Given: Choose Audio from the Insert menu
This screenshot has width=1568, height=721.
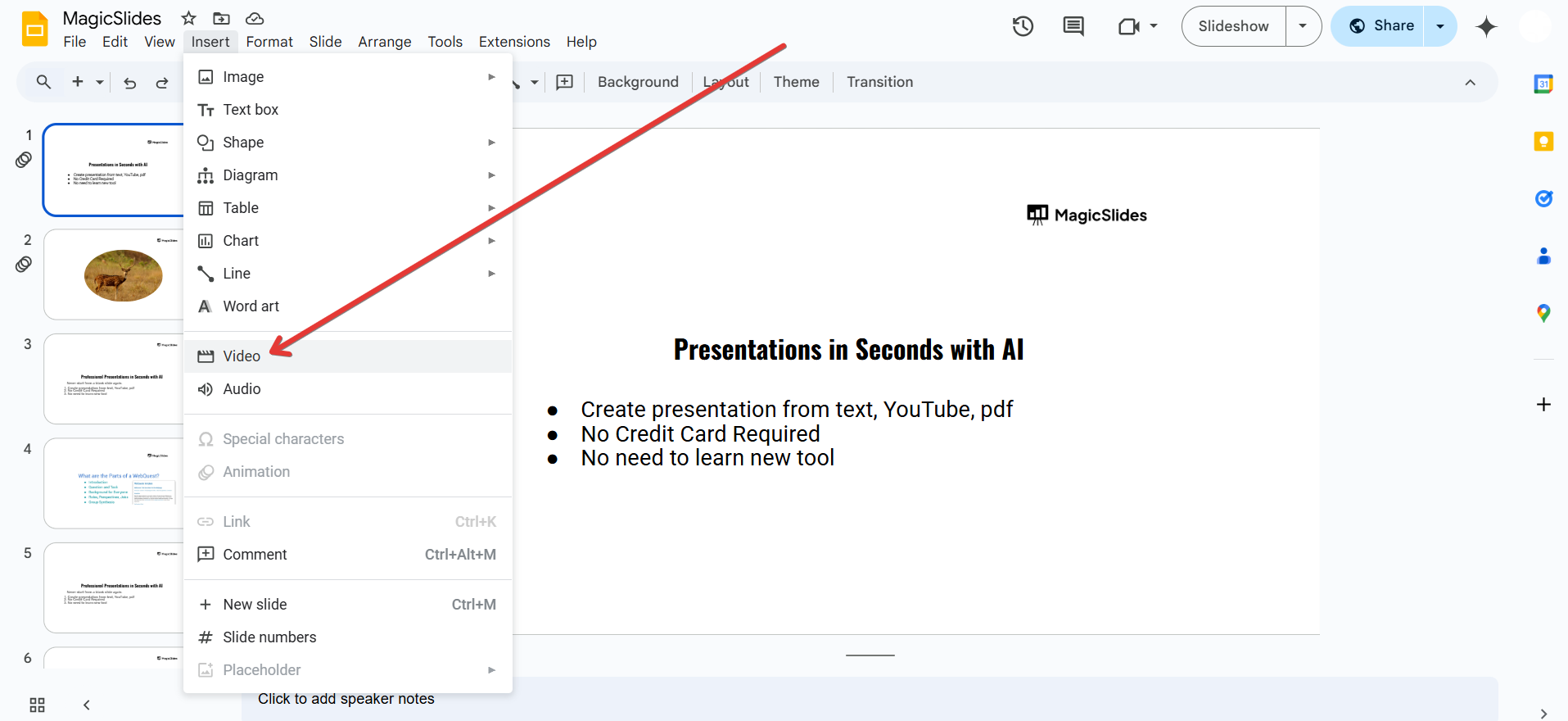Looking at the screenshot, I should (x=348, y=389).
